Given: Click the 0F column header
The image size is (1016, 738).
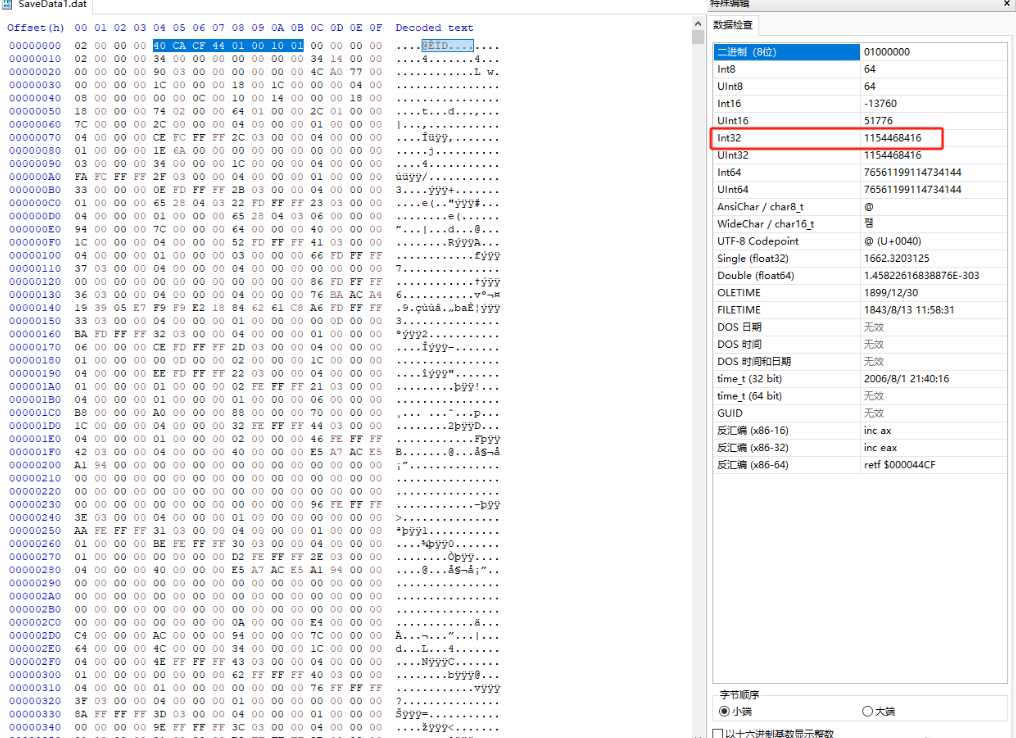Looking at the screenshot, I should tap(376, 28).
